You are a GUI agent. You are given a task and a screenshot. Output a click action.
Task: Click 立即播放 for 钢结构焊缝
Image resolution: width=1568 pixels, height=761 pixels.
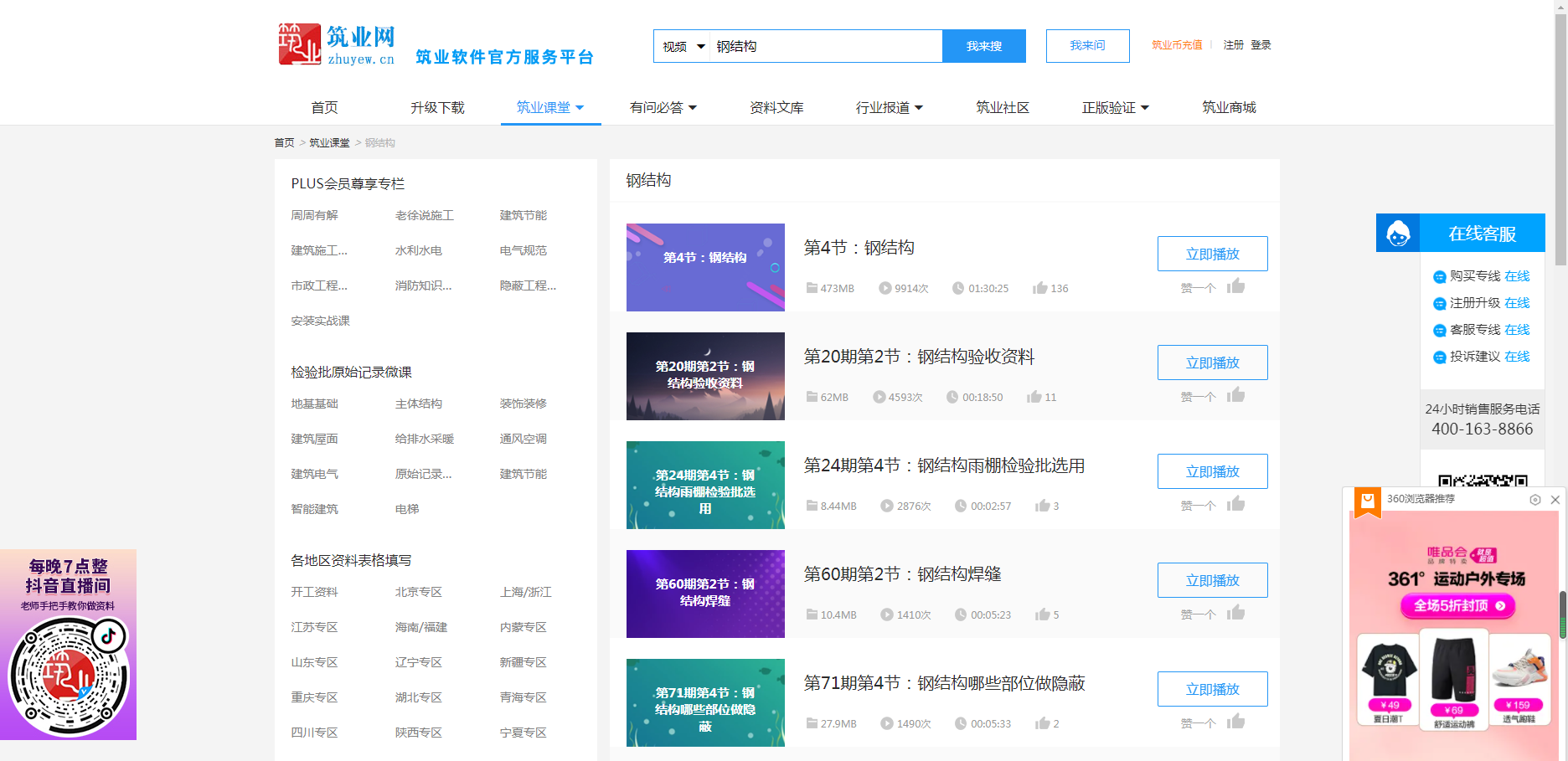click(1212, 580)
